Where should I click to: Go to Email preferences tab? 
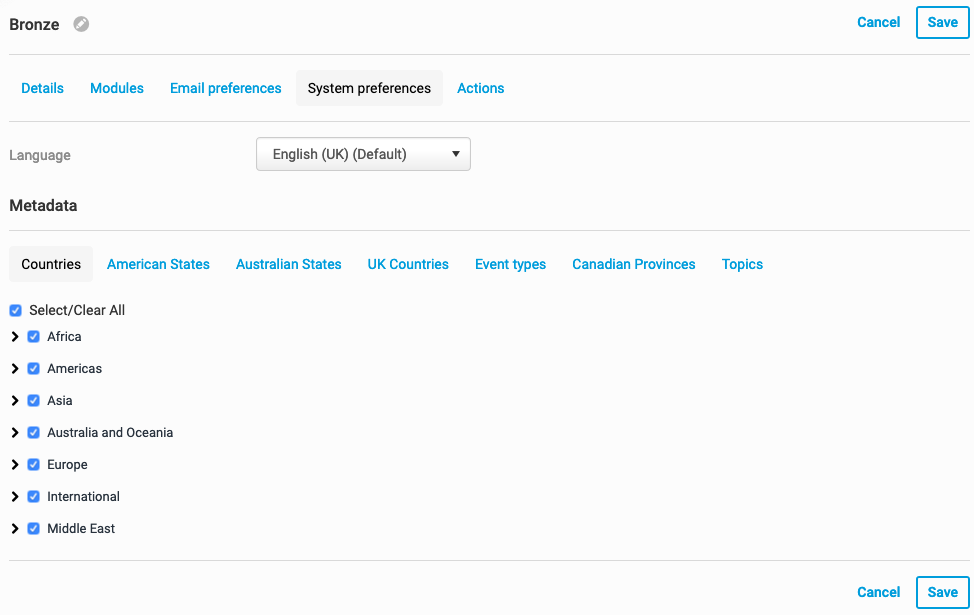click(225, 89)
